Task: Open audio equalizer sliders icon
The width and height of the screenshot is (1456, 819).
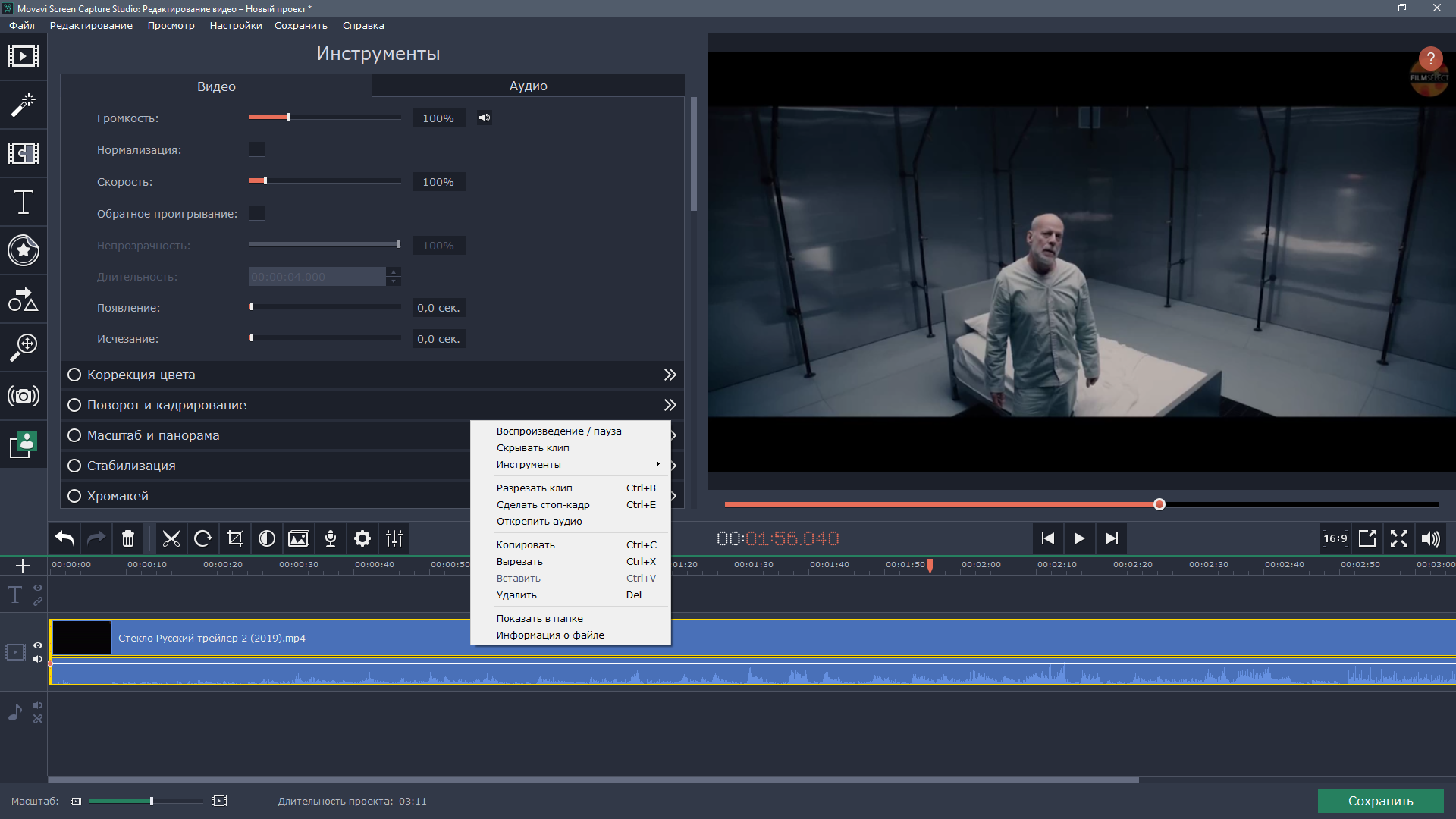Action: coord(394,538)
